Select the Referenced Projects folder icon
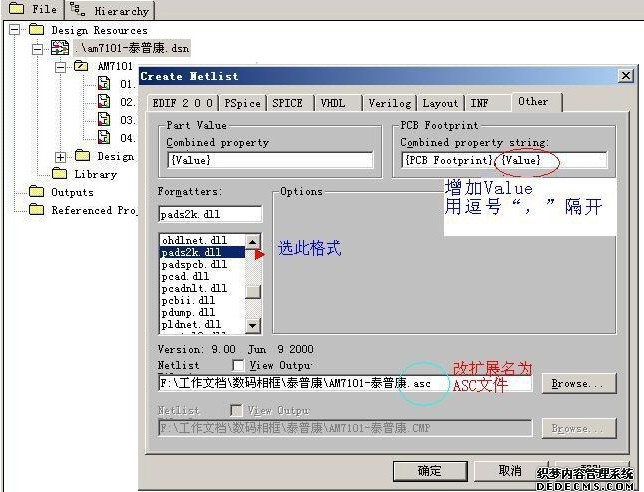The width and height of the screenshot is (644, 492). [x=37, y=209]
